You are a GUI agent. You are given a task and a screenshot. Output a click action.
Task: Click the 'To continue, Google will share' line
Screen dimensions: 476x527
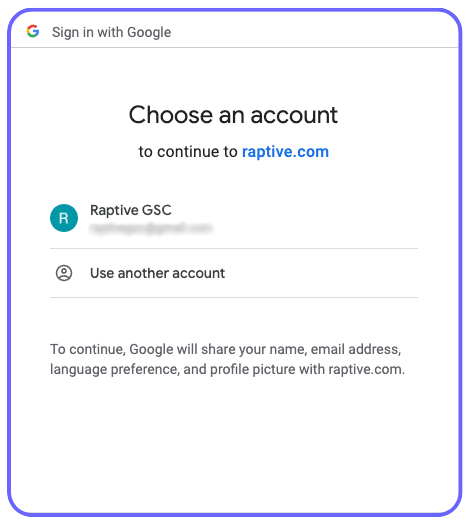pyautogui.click(x=226, y=349)
